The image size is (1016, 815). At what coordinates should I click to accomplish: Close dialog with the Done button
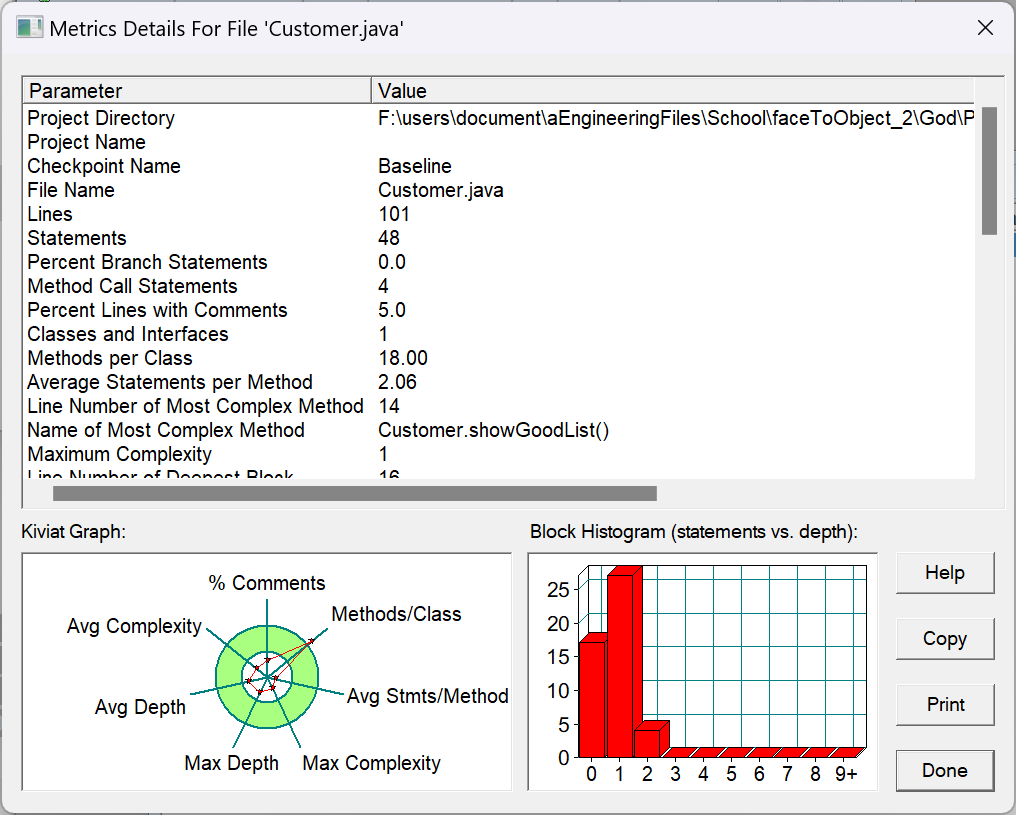tap(945, 771)
